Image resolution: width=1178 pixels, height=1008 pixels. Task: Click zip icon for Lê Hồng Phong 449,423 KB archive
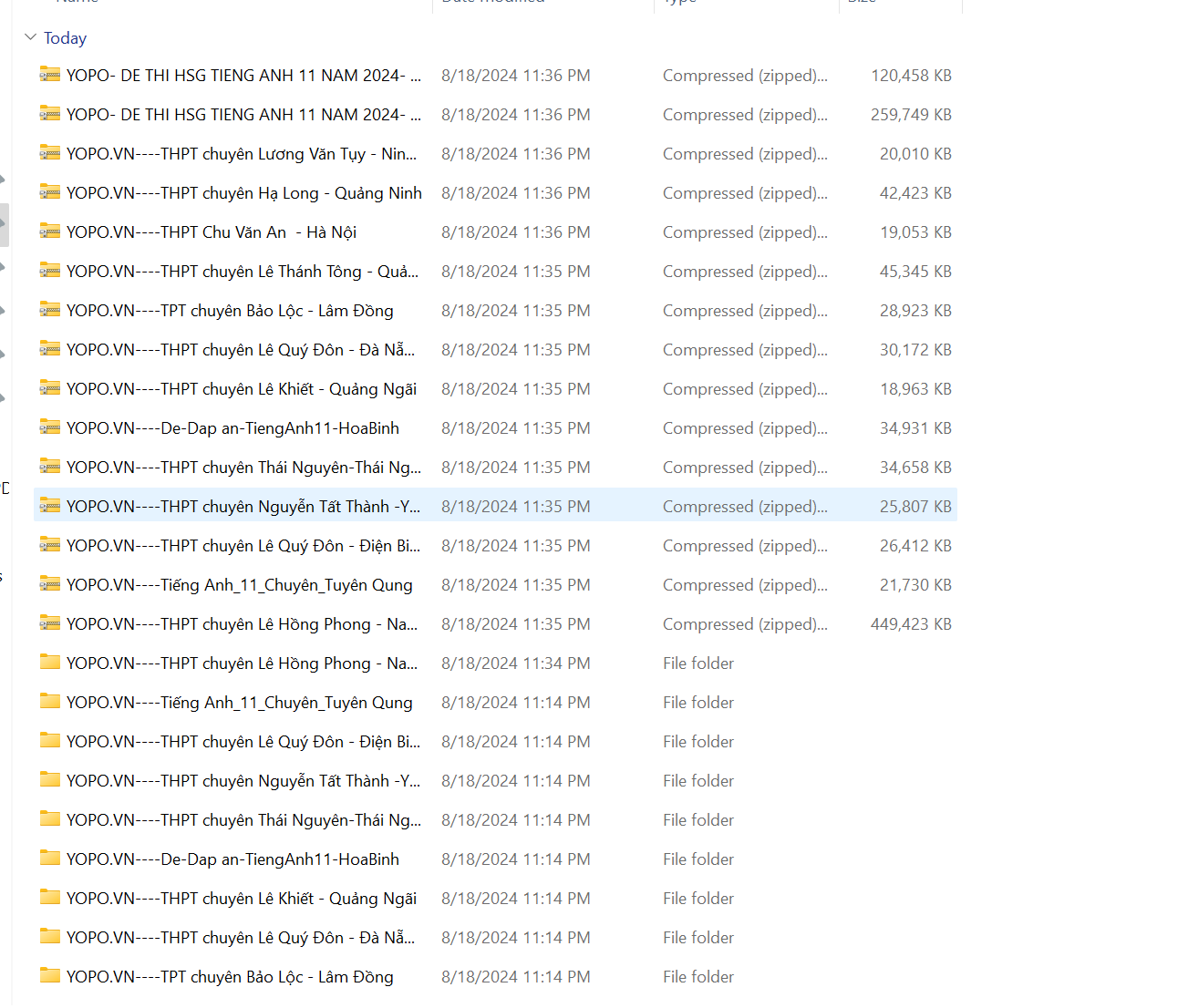coord(50,623)
